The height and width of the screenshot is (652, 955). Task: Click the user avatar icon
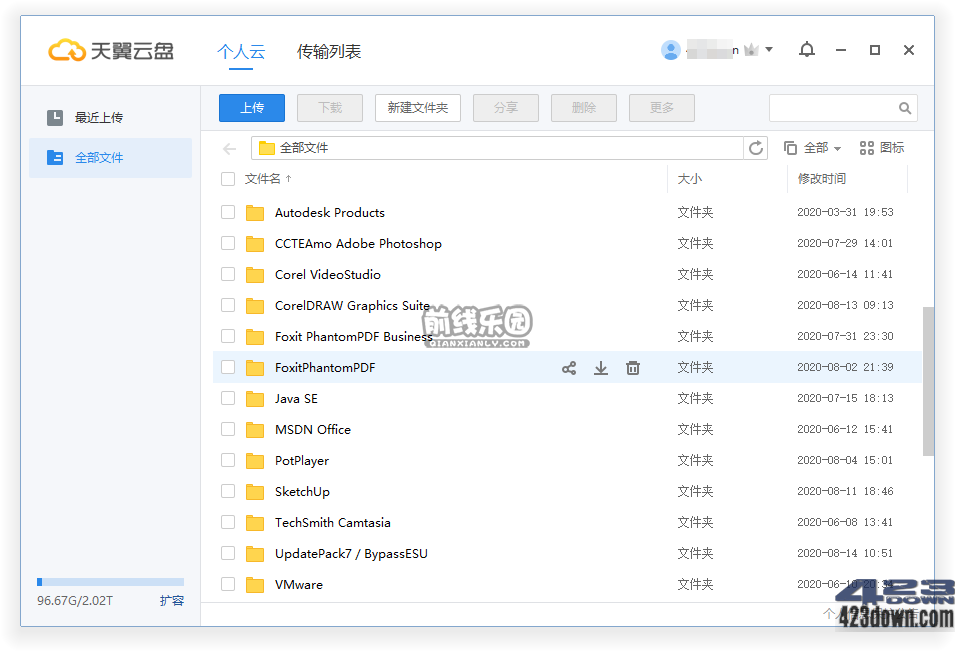pyautogui.click(x=671, y=50)
